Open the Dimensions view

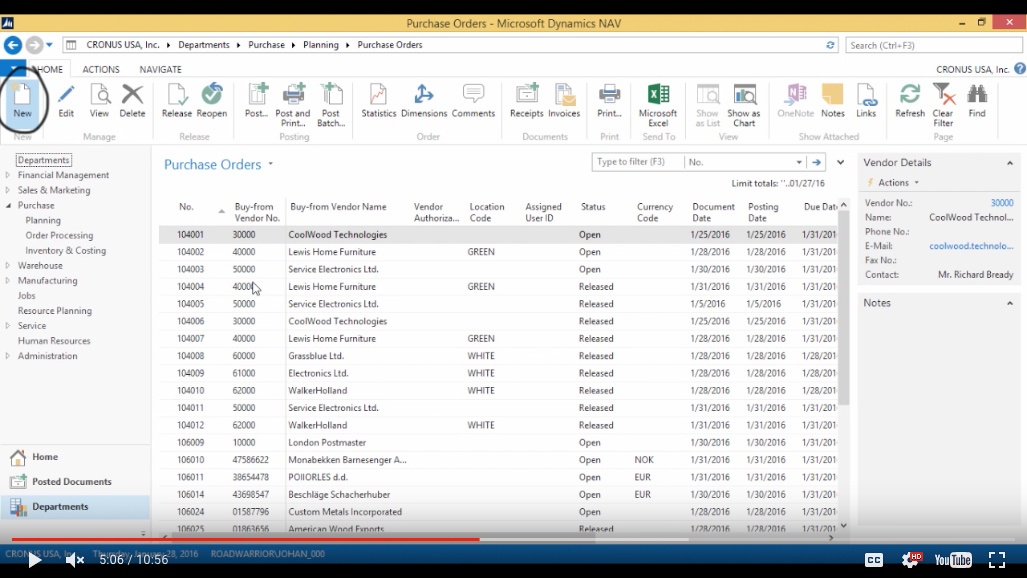(423, 103)
